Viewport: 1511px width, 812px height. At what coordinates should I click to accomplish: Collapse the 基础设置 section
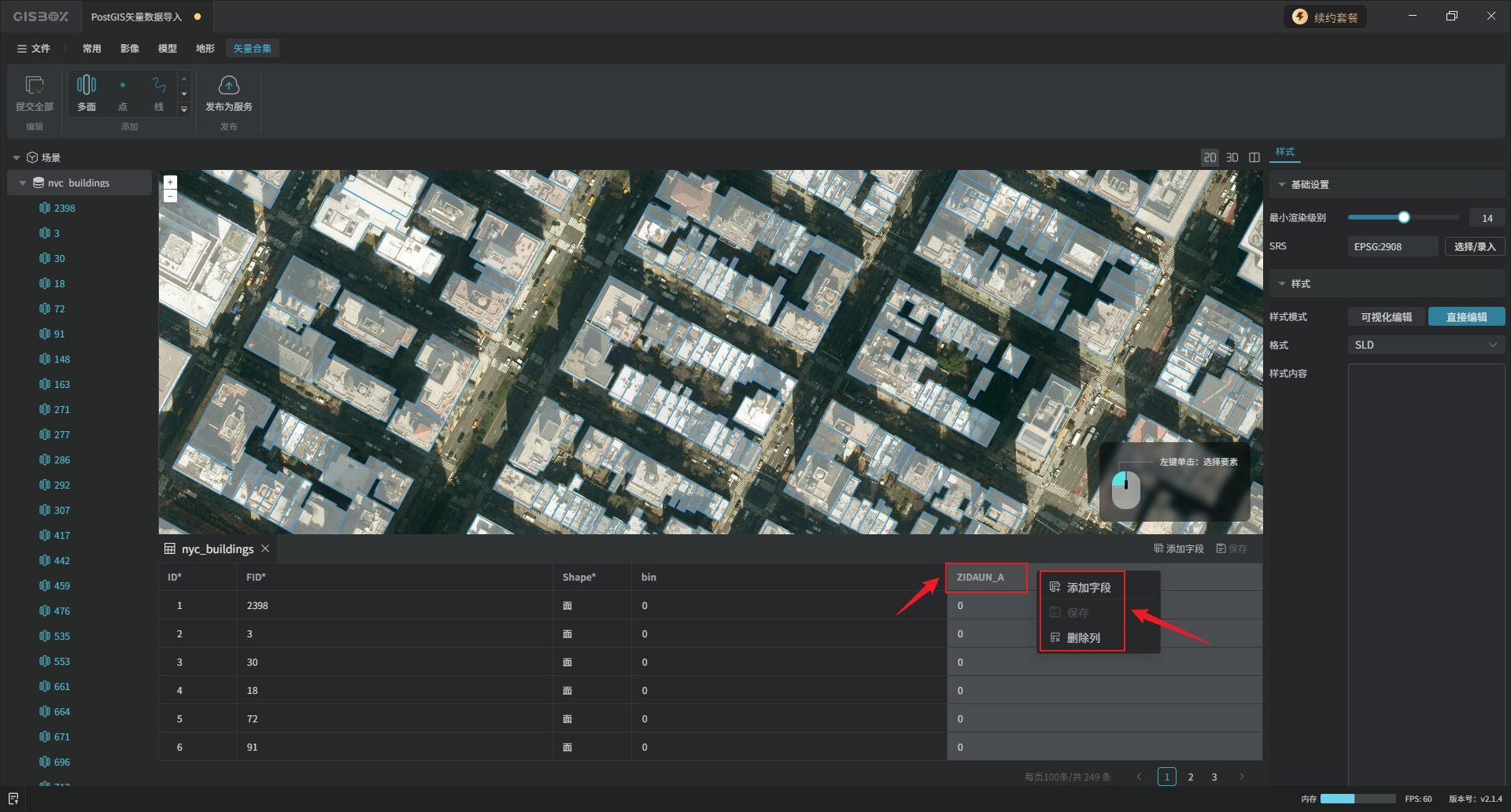pos(1282,185)
